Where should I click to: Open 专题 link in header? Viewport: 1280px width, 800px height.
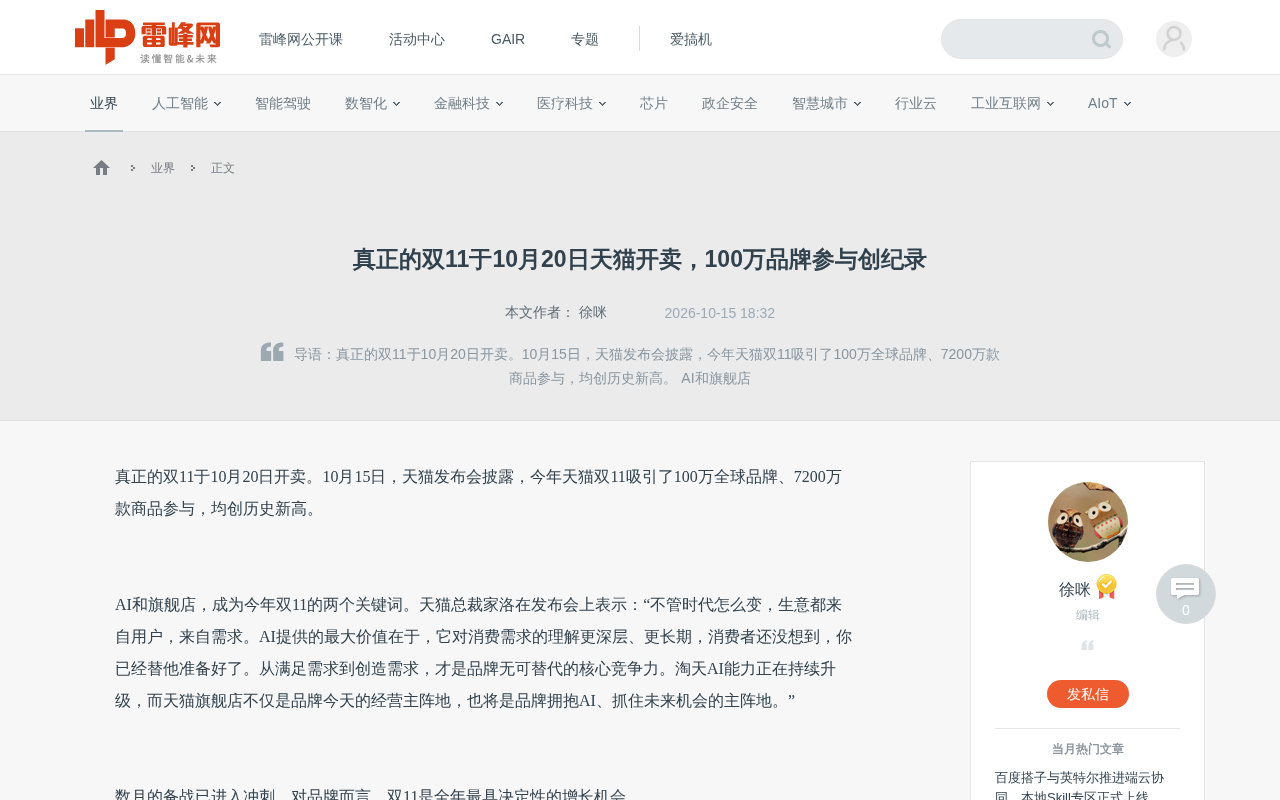coord(585,39)
